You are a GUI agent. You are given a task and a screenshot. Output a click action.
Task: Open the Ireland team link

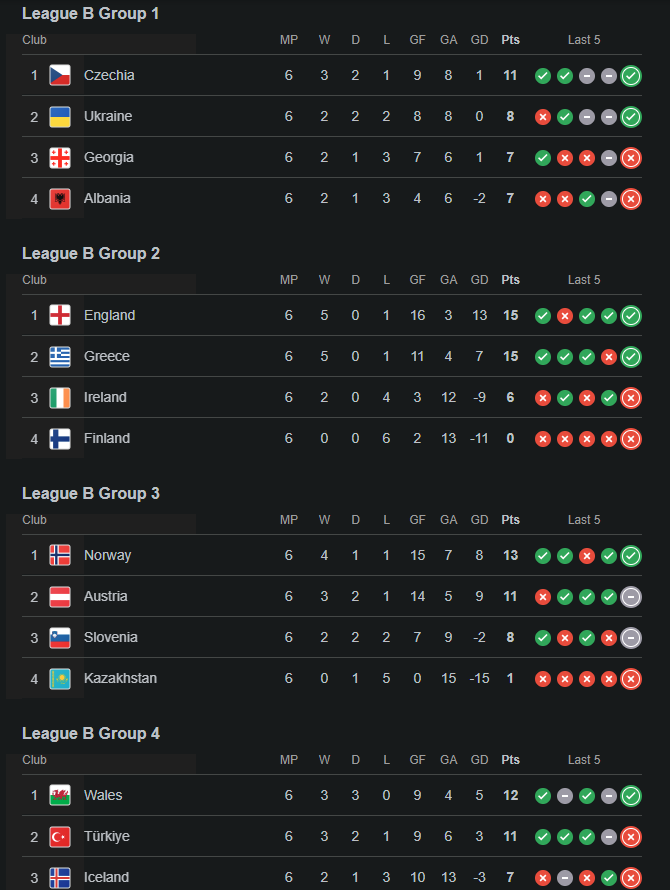pyautogui.click(x=105, y=397)
